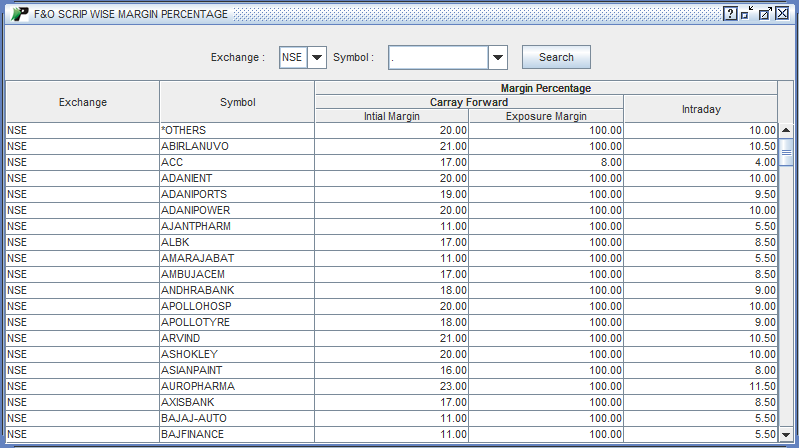Click the help question mark icon
This screenshot has width=799, height=448.
[731, 14]
